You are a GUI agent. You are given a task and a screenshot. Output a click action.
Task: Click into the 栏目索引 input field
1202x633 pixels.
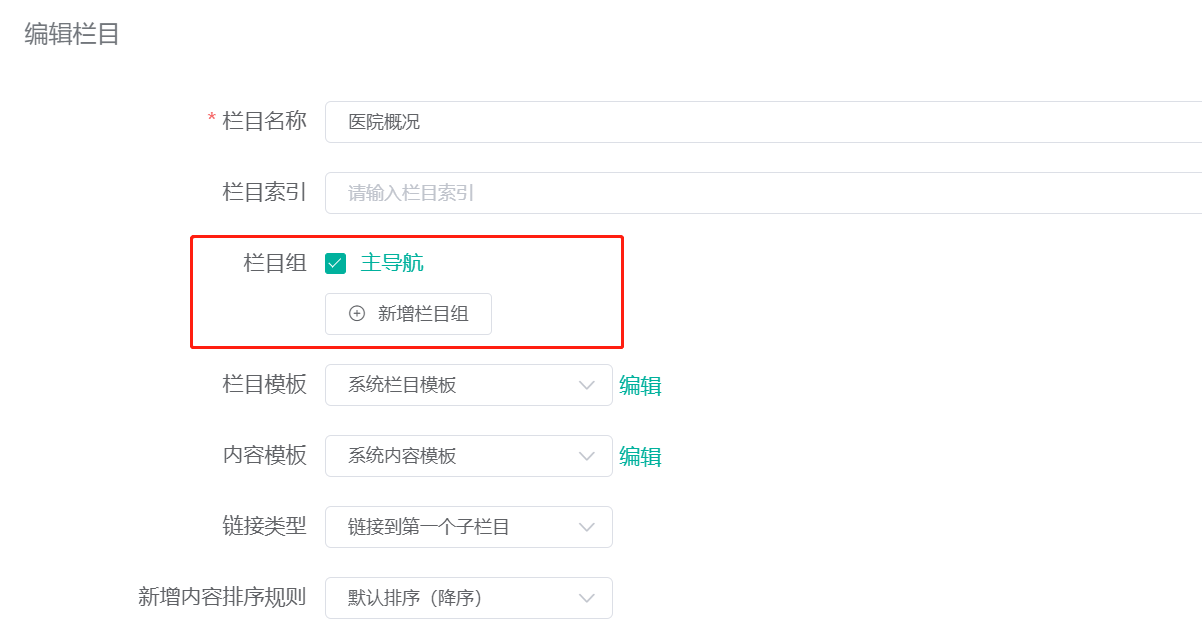(x=500, y=192)
